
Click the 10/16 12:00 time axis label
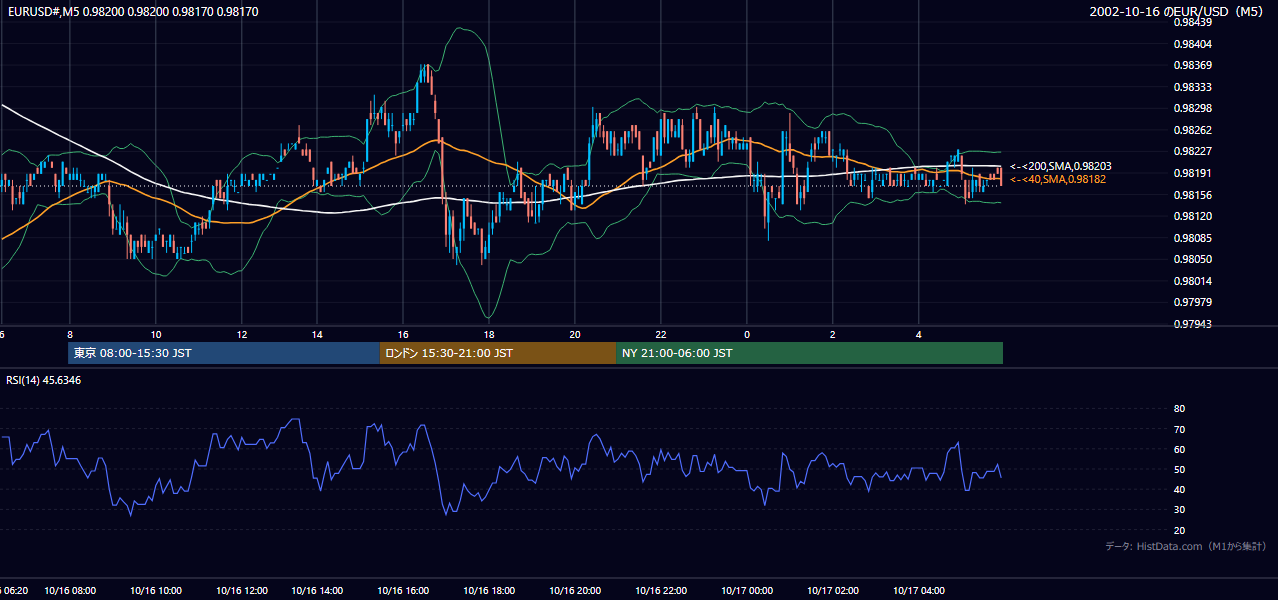pos(242,591)
